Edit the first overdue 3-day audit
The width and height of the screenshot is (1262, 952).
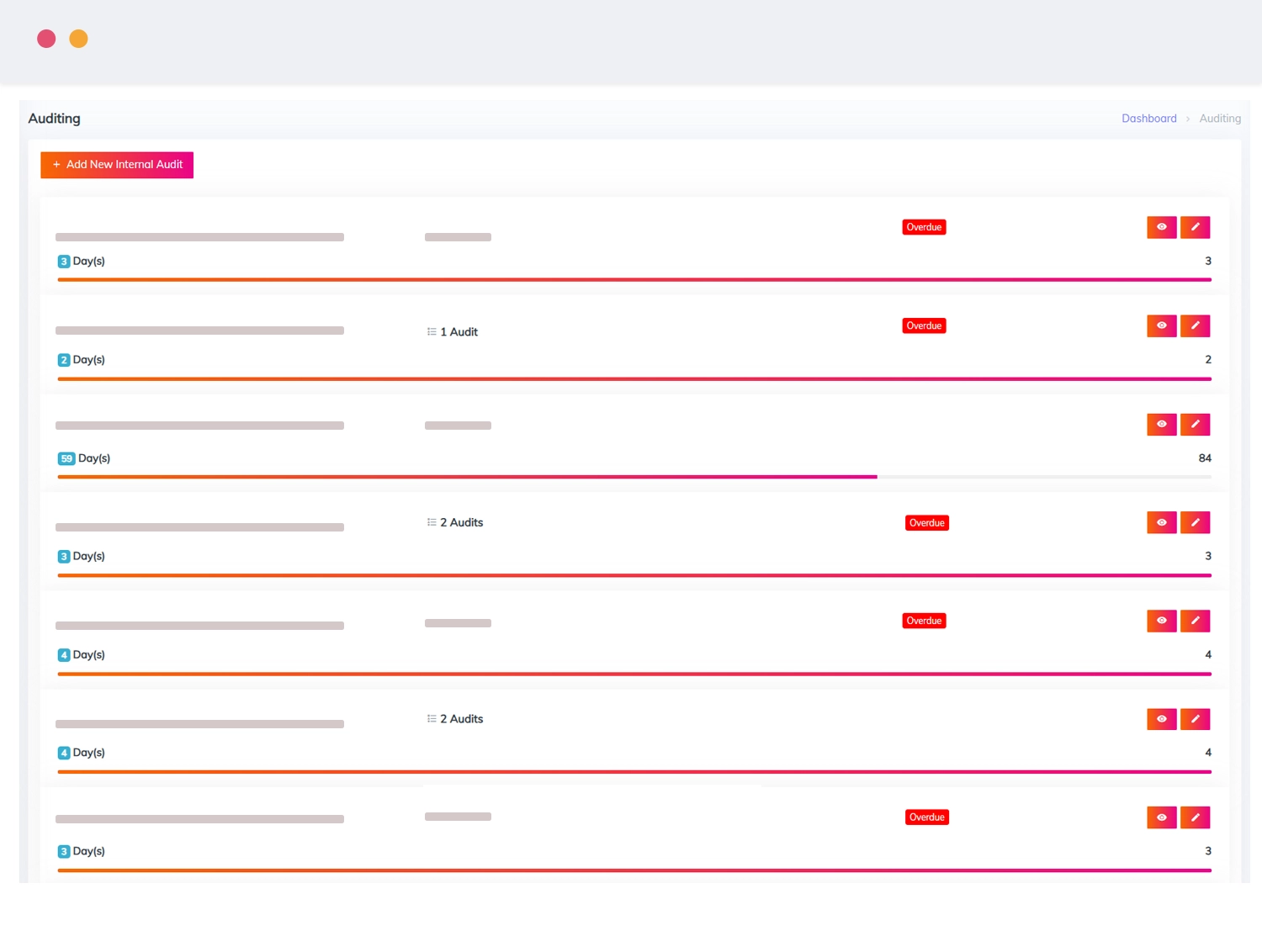pos(1195,227)
